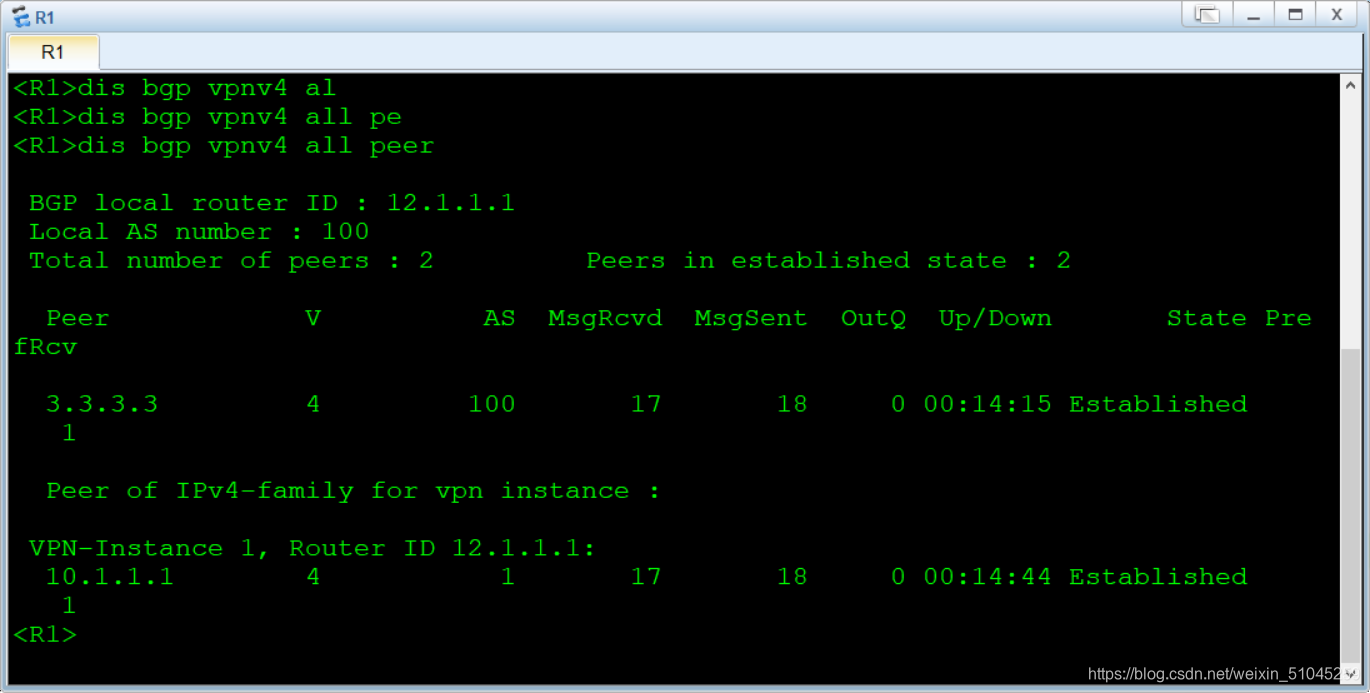This screenshot has height=693, width=1370.
Task: Click the VPN-Instance 1 line
Action: (x=312, y=548)
